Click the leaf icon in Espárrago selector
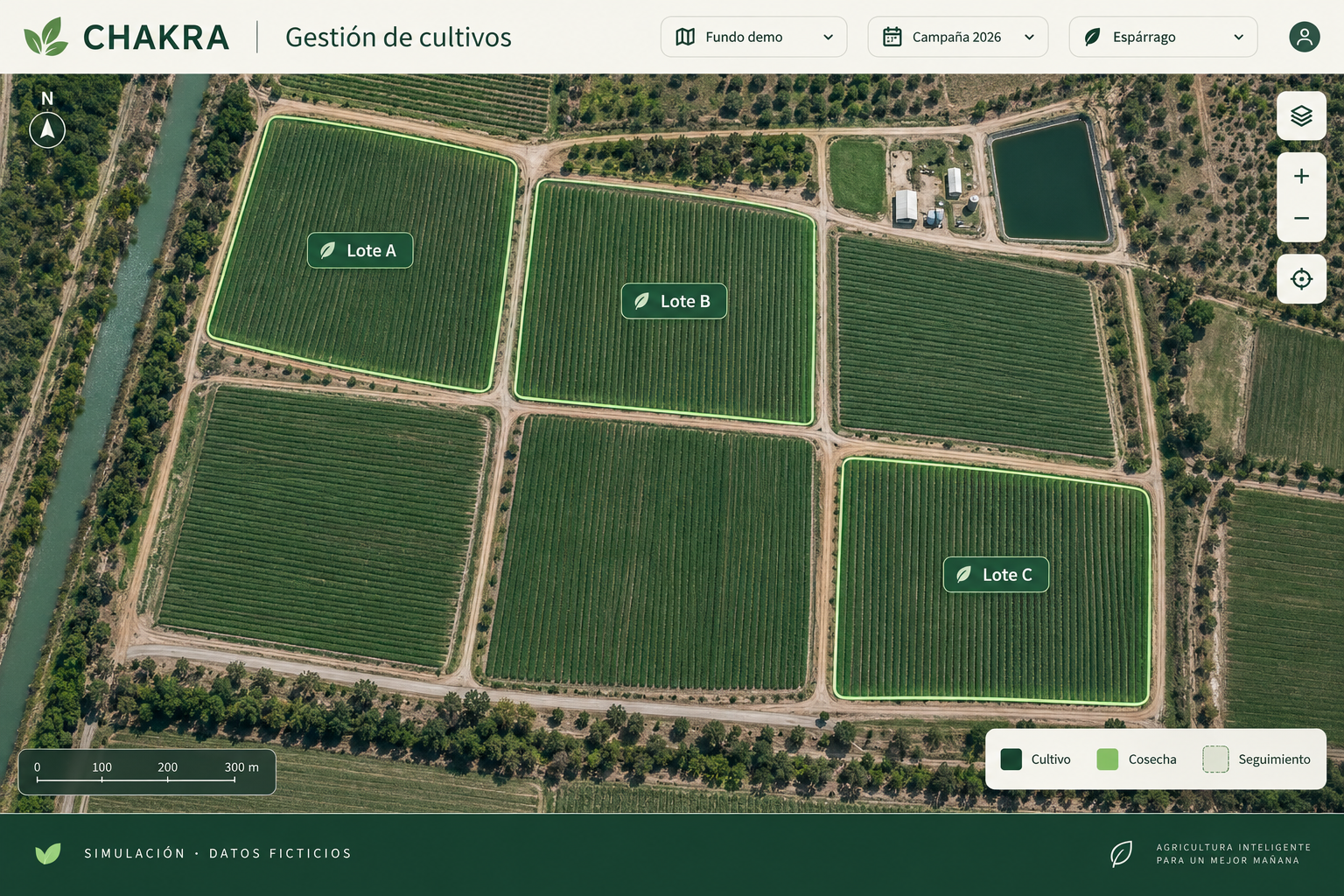Screen dimensions: 1344x896 click(1092, 37)
